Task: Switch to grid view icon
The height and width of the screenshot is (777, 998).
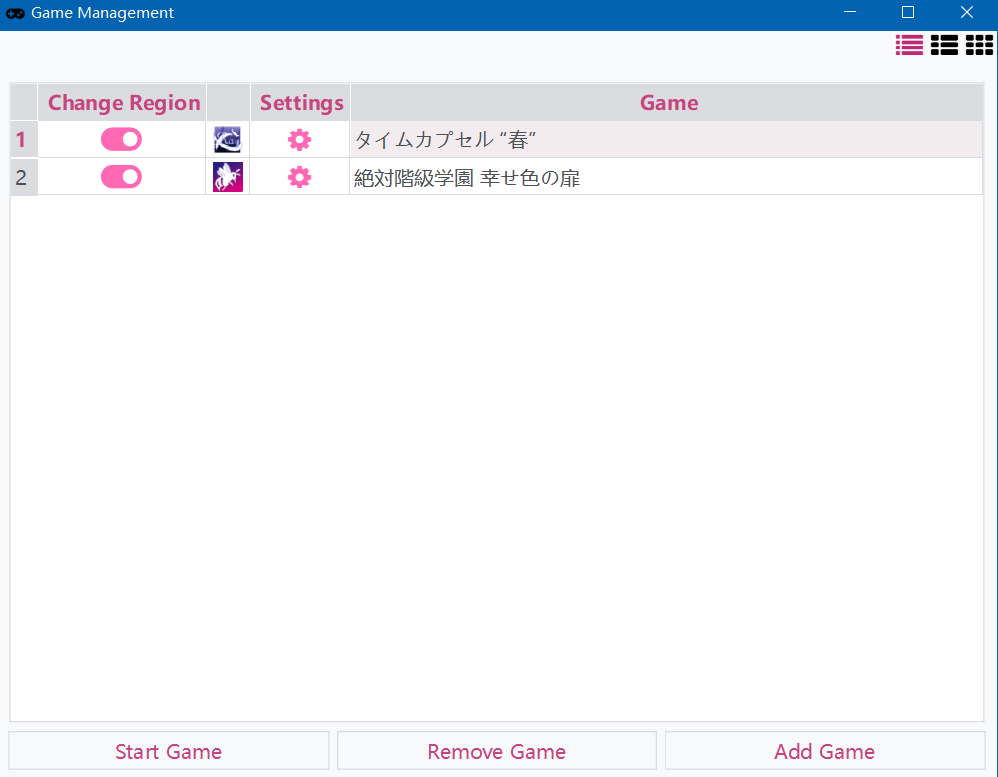Action: click(979, 45)
